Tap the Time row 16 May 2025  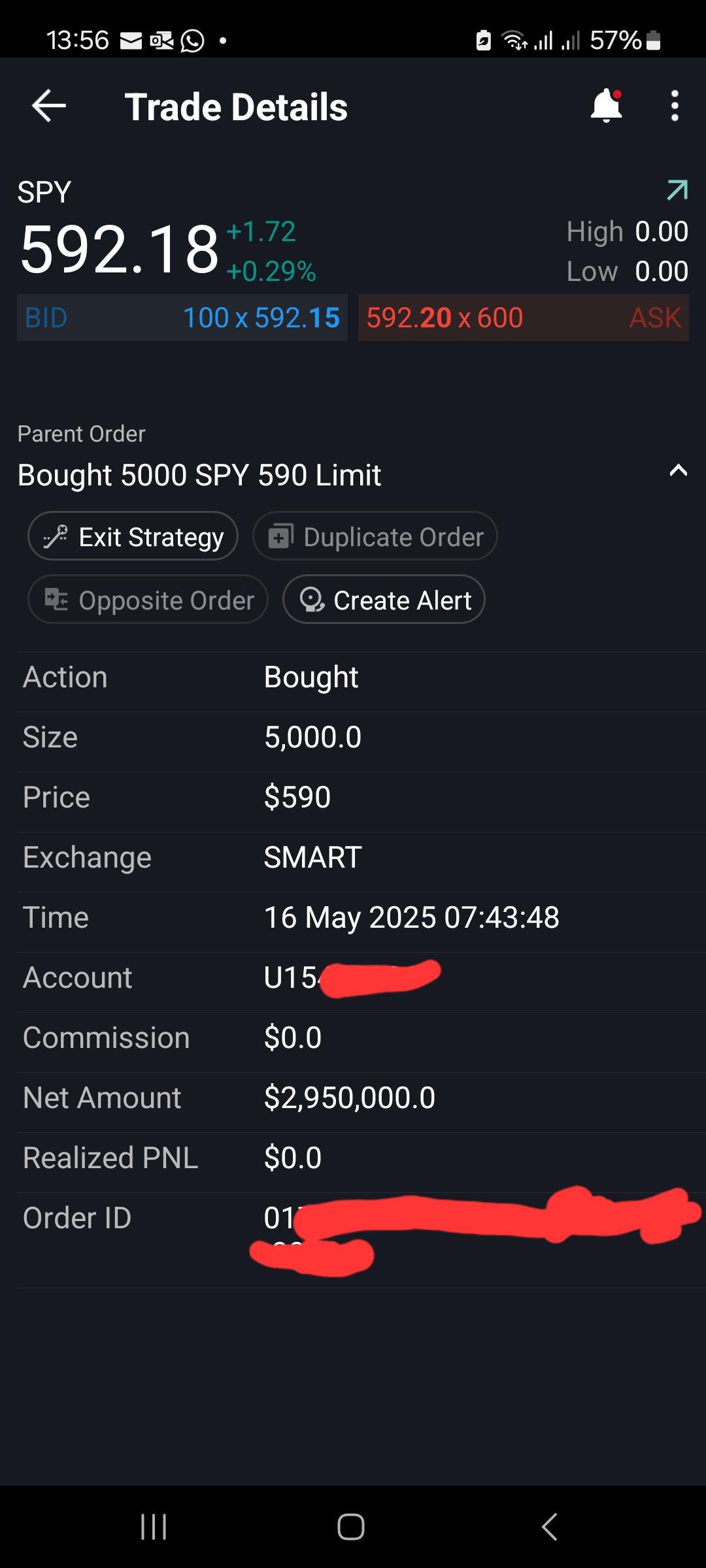tap(361, 917)
